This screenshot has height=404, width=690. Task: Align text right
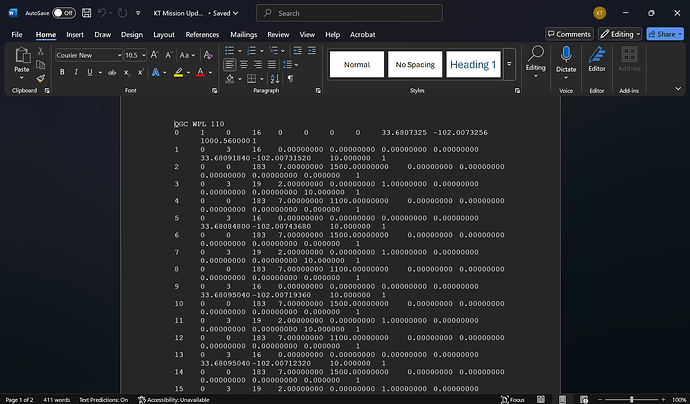pos(258,65)
